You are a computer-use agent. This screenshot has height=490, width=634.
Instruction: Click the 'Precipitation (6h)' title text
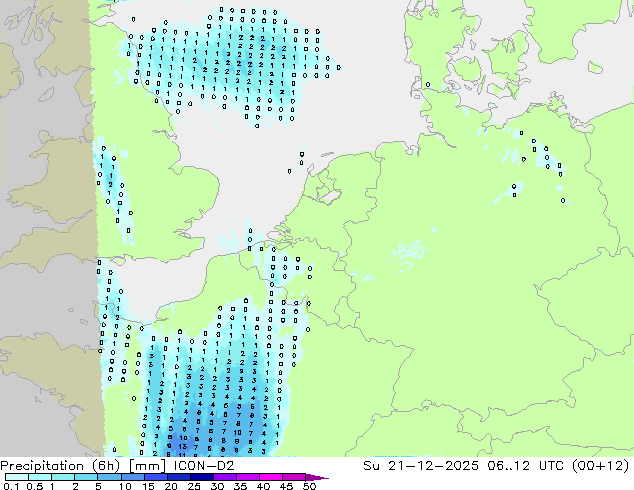click(x=60, y=466)
